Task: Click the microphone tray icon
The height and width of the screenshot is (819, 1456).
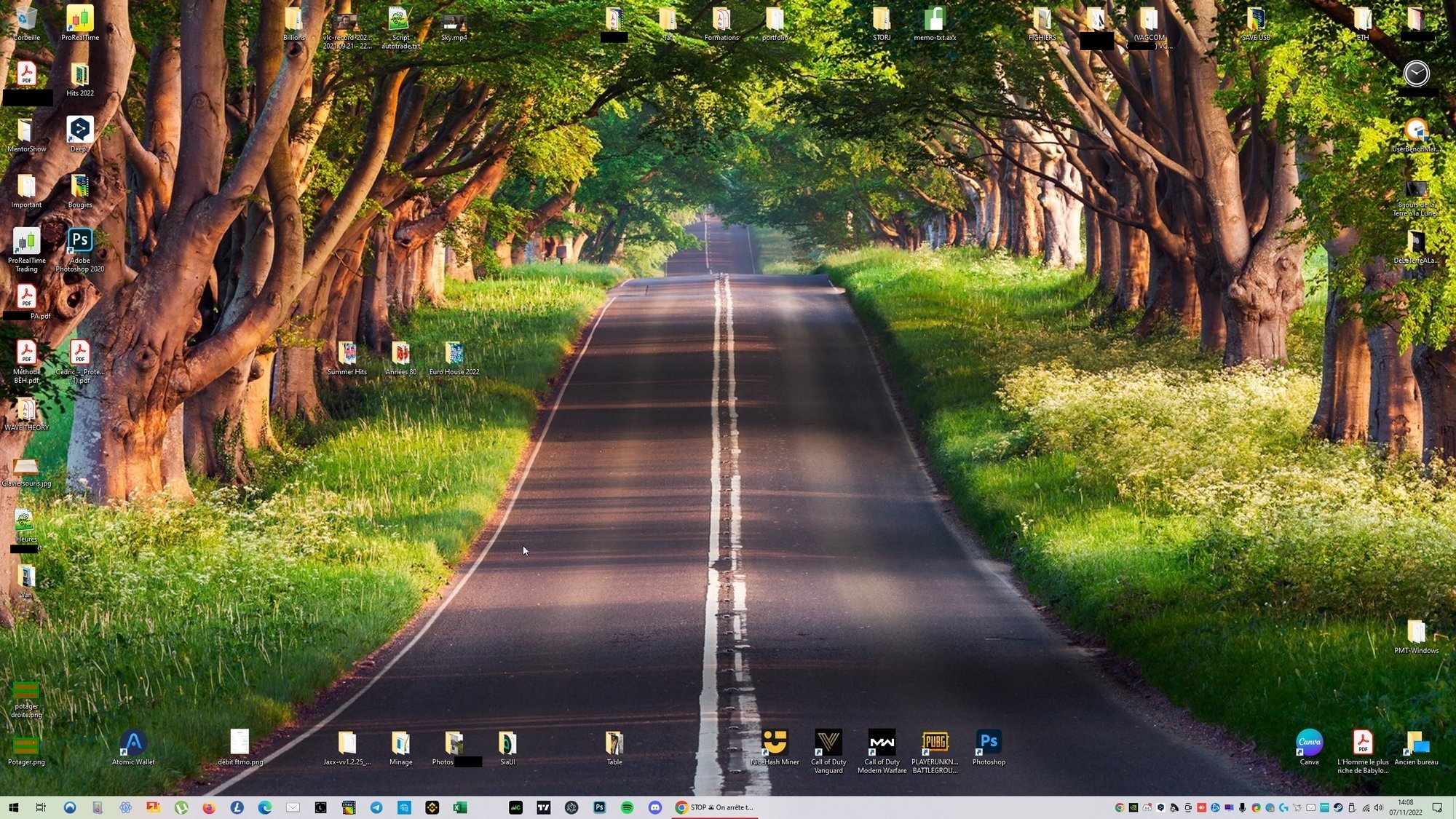Action: [1242, 807]
